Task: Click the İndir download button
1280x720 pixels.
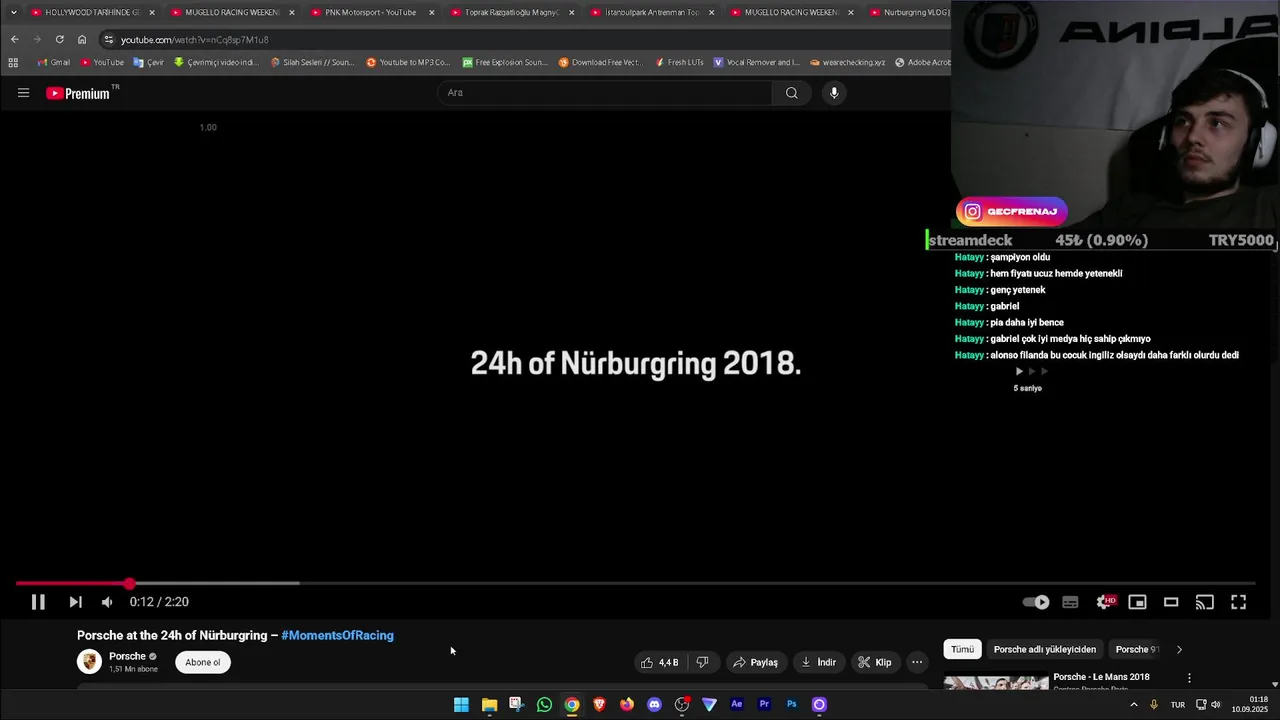Action: [x=818, y=662]
